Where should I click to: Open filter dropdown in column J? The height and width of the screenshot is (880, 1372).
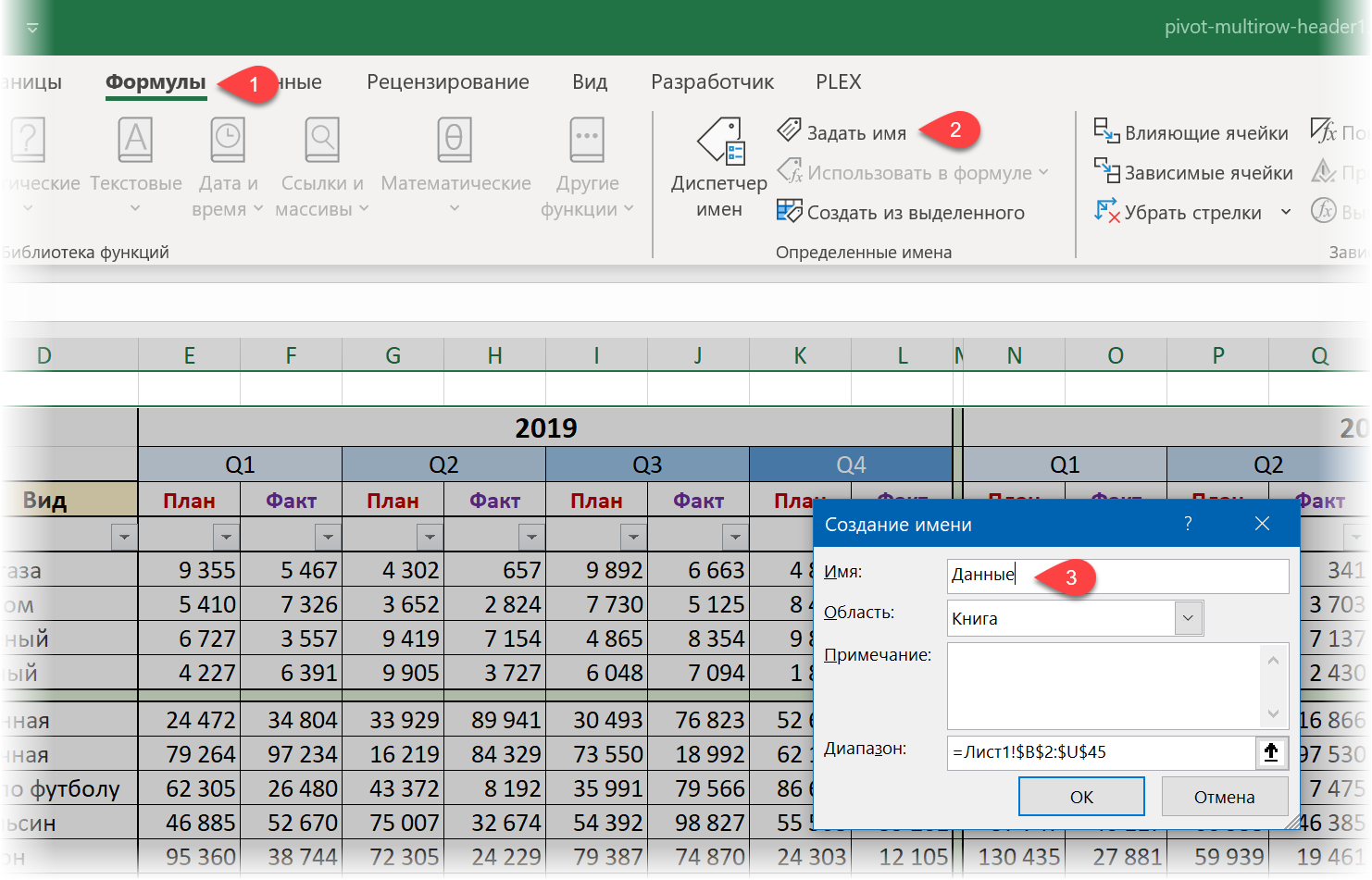[x=735, y=536]
